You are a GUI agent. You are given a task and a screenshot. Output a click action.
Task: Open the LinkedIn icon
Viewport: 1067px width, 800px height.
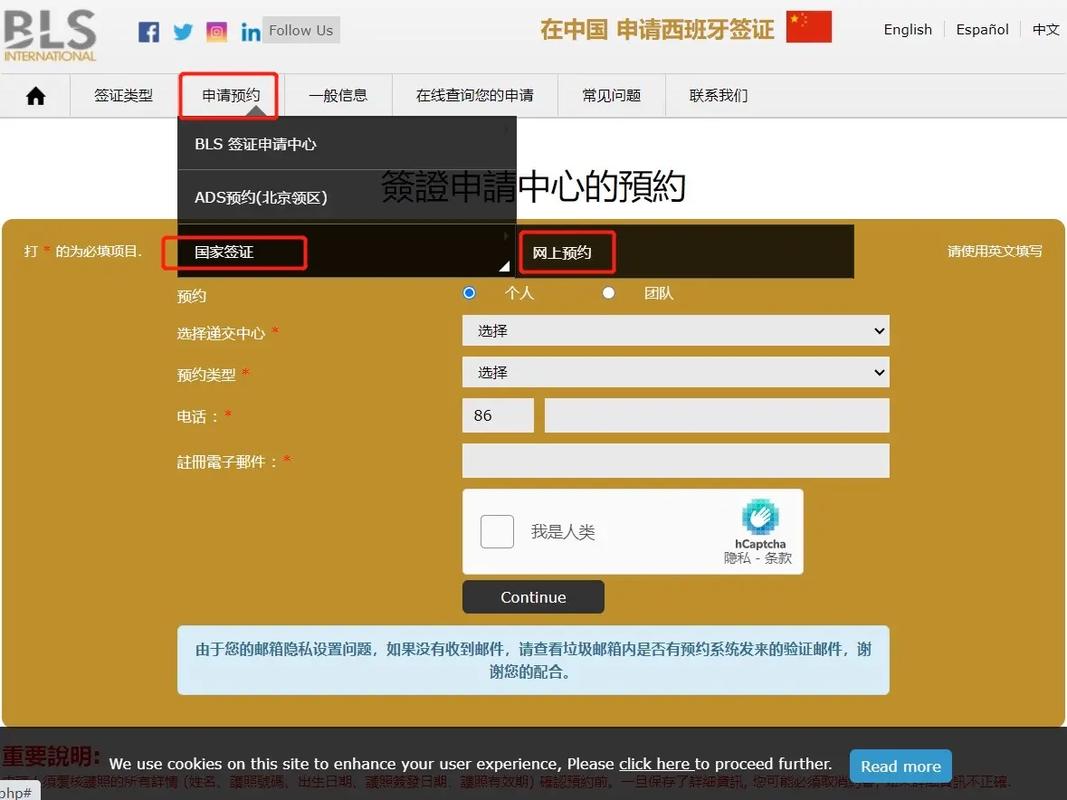click(250, 32)
